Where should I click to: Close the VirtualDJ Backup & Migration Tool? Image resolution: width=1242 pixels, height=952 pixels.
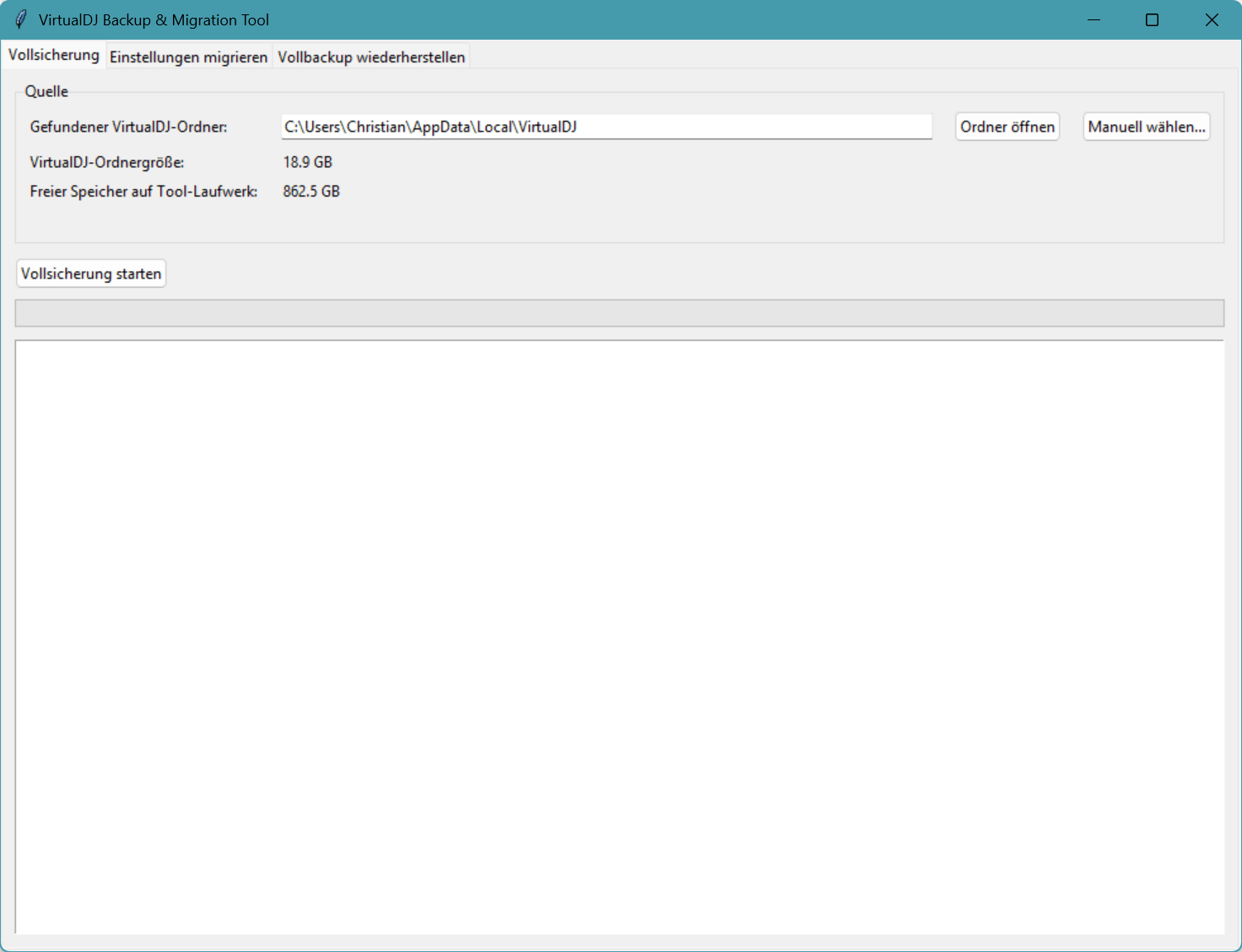1212,19
